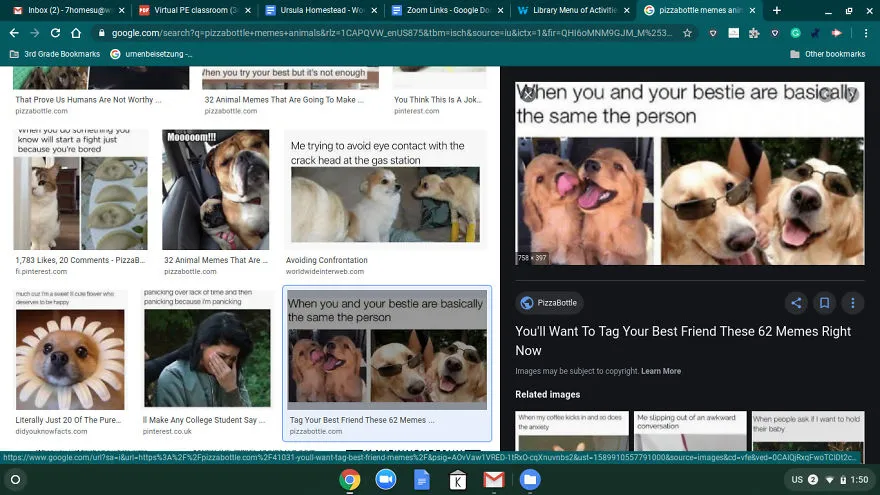Share the previewed image

[796, 303]
